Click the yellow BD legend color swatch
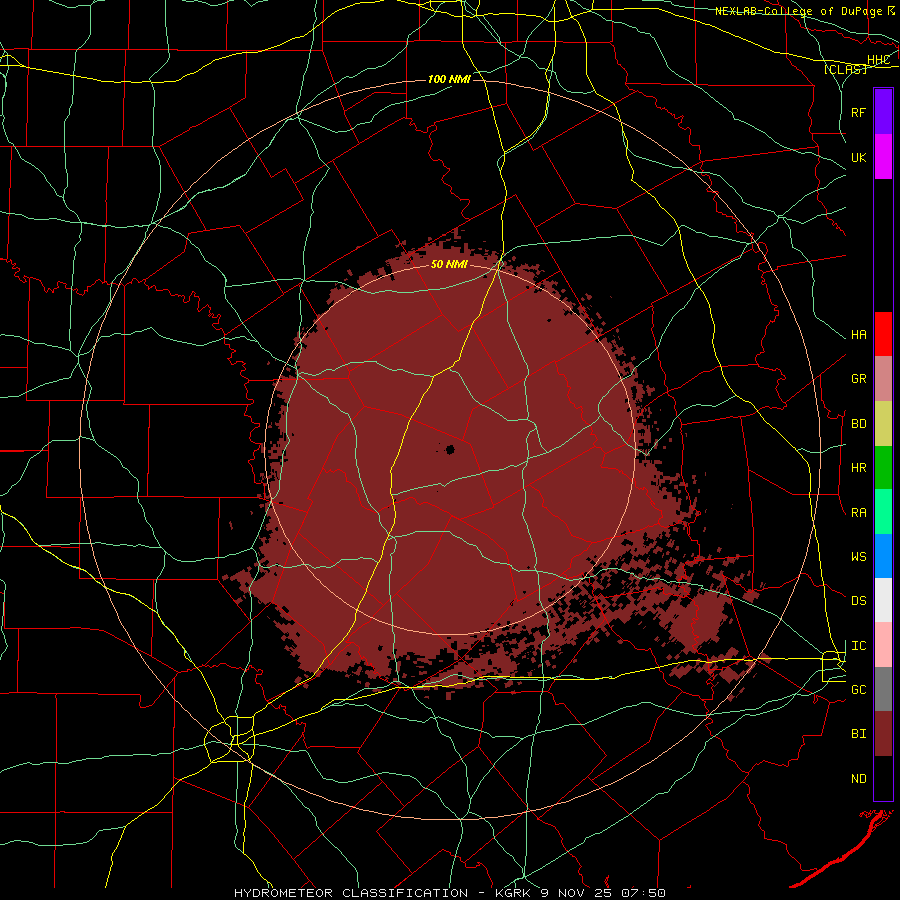The width and height of the screenshot is (900, 900). click(x=883, y=424)
